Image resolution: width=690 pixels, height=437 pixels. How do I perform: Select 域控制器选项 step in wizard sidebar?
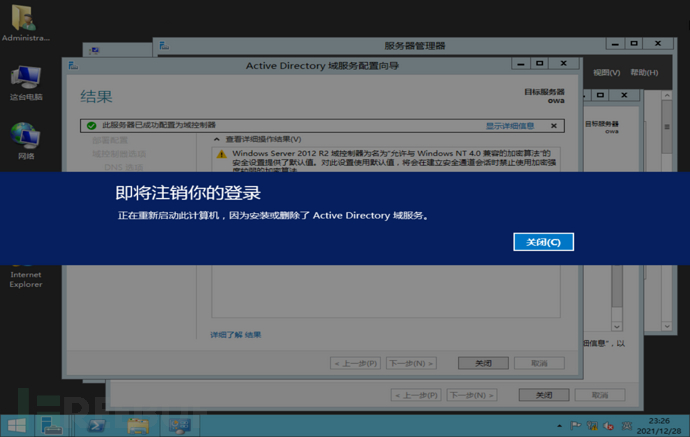(119, 154)
